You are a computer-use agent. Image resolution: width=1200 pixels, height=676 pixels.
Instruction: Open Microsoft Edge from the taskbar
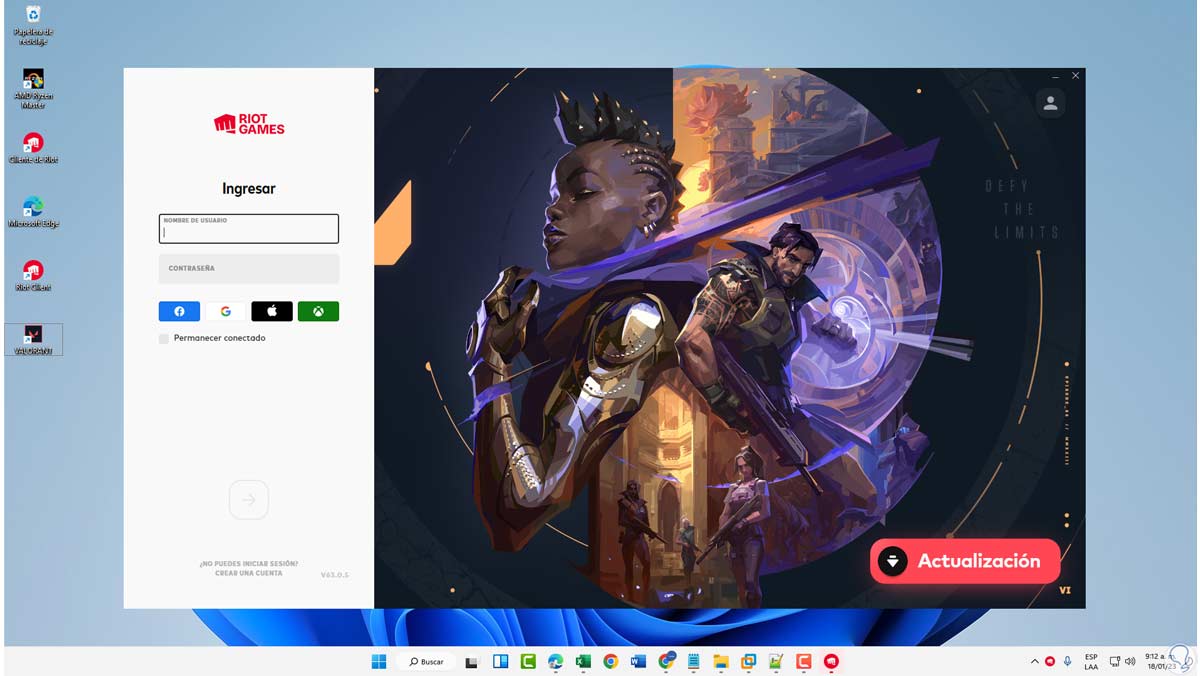point(556,661)
